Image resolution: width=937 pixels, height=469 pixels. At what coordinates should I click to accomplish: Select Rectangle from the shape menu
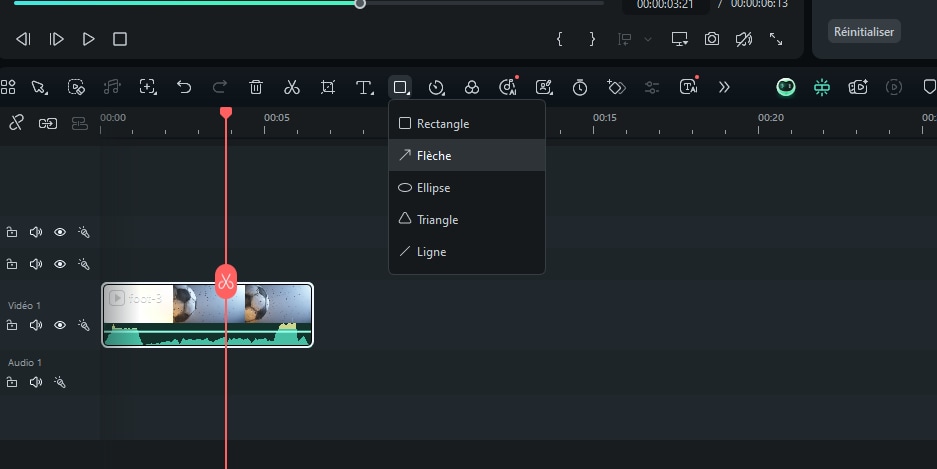tap(467, 124)
